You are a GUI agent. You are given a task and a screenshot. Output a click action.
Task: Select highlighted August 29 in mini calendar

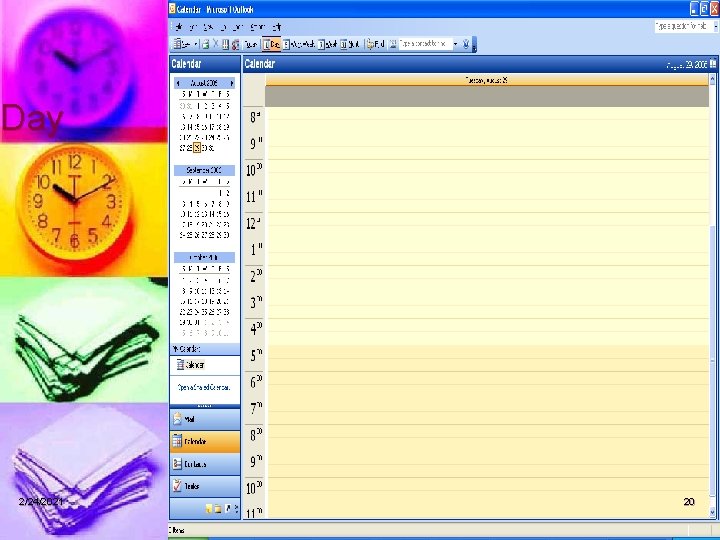(x=197, y=148)
